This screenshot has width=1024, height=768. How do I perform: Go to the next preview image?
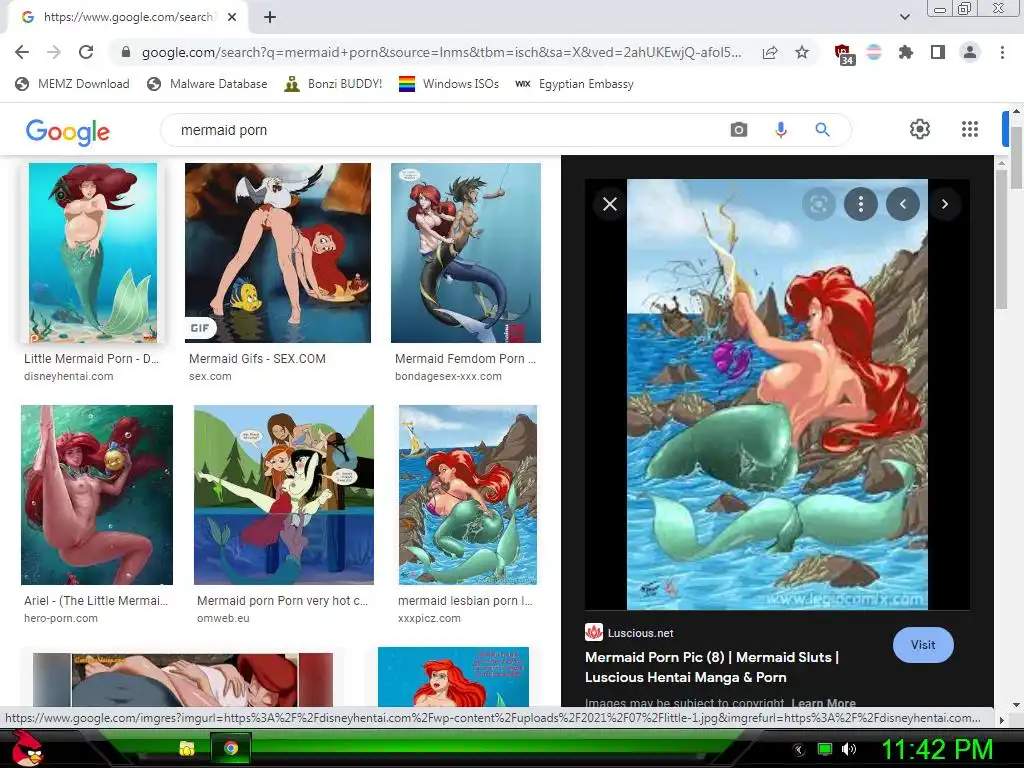pyautogui.click(x=944, y=204)
